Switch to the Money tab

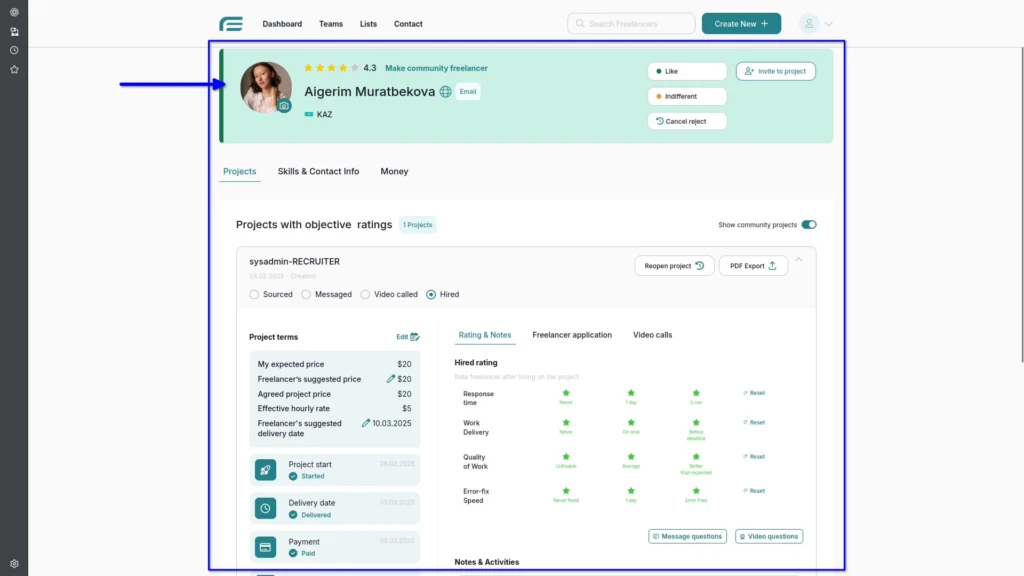[394, 171]
